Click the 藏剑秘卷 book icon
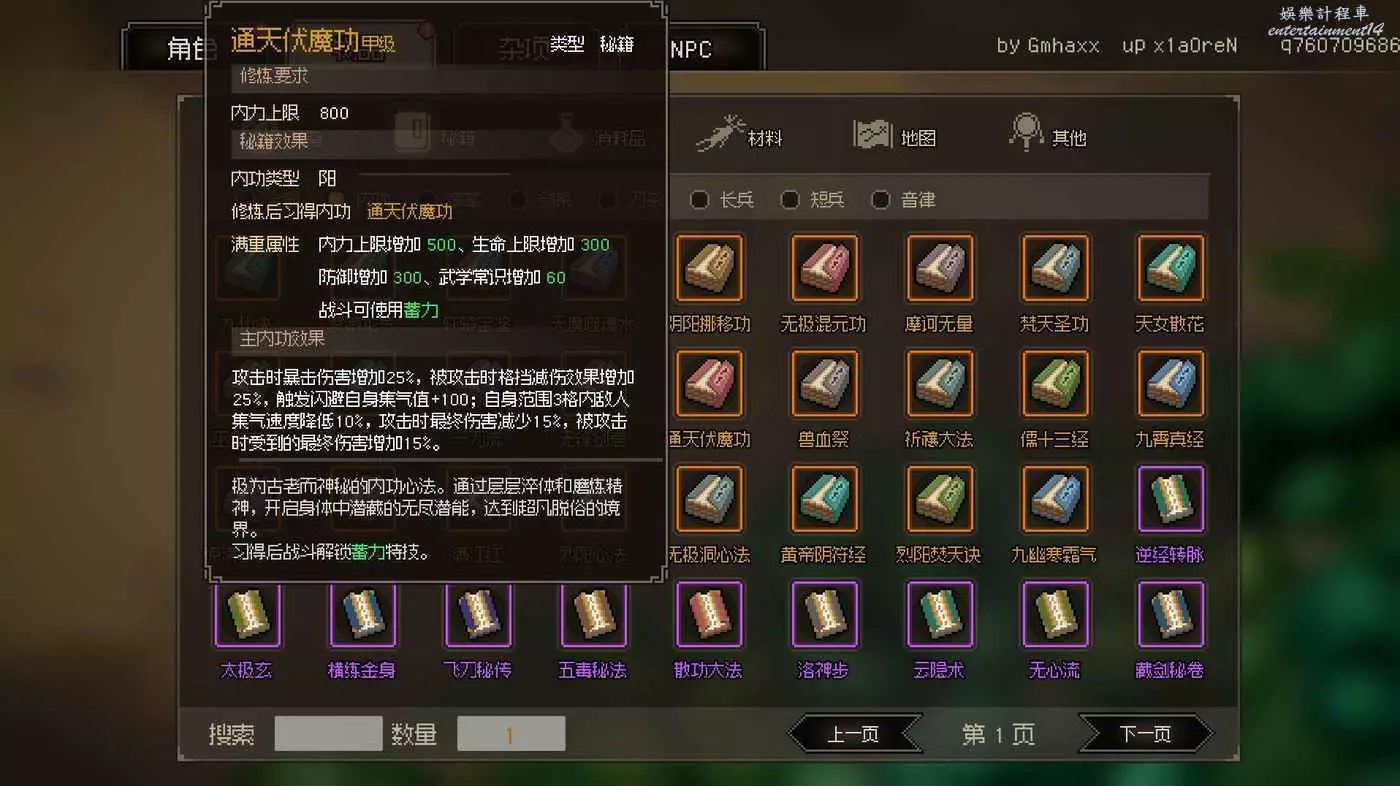This screenshot has width=1400, height=786. click(1171, 614)
